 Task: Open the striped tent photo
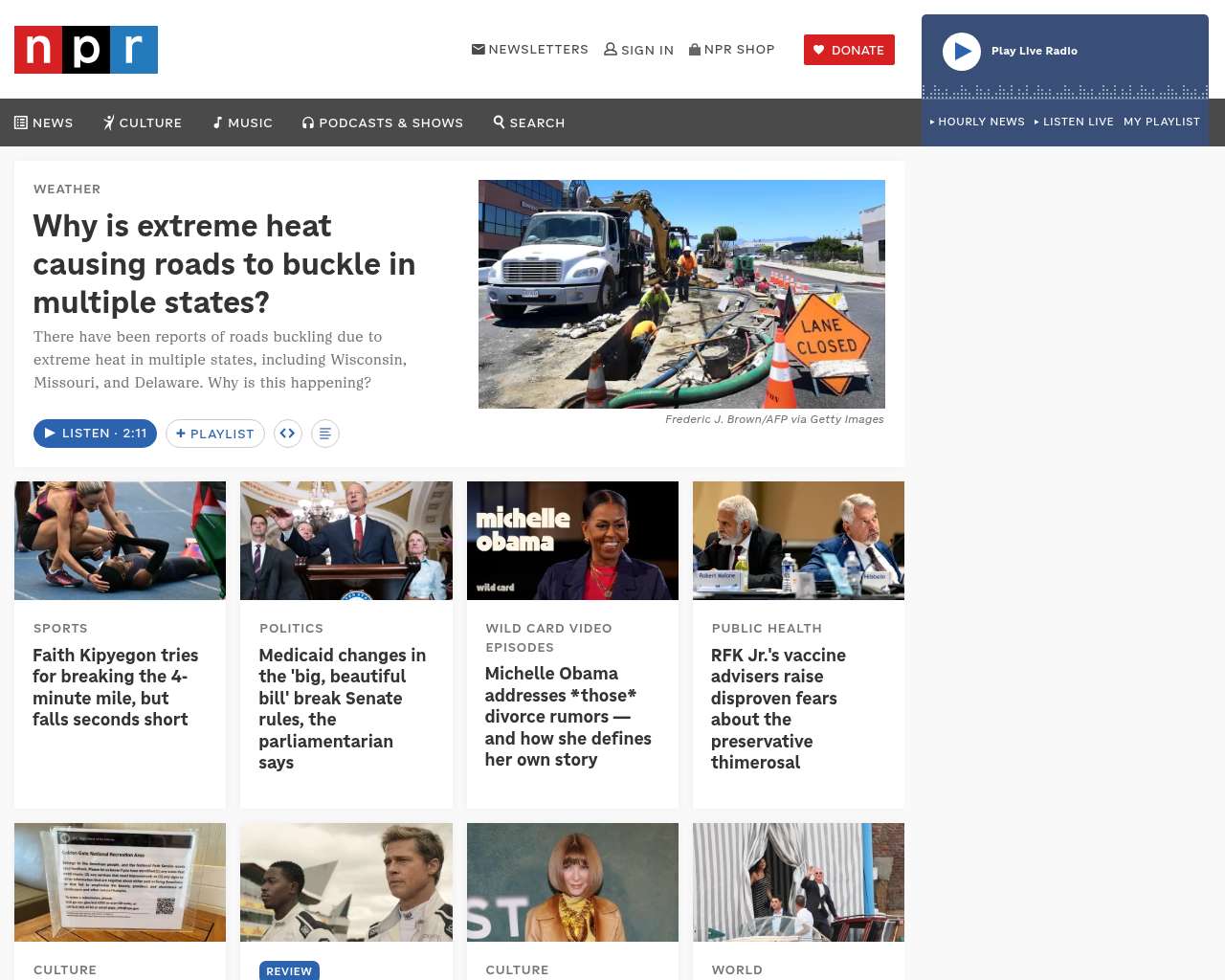click(x=798, y=882)
